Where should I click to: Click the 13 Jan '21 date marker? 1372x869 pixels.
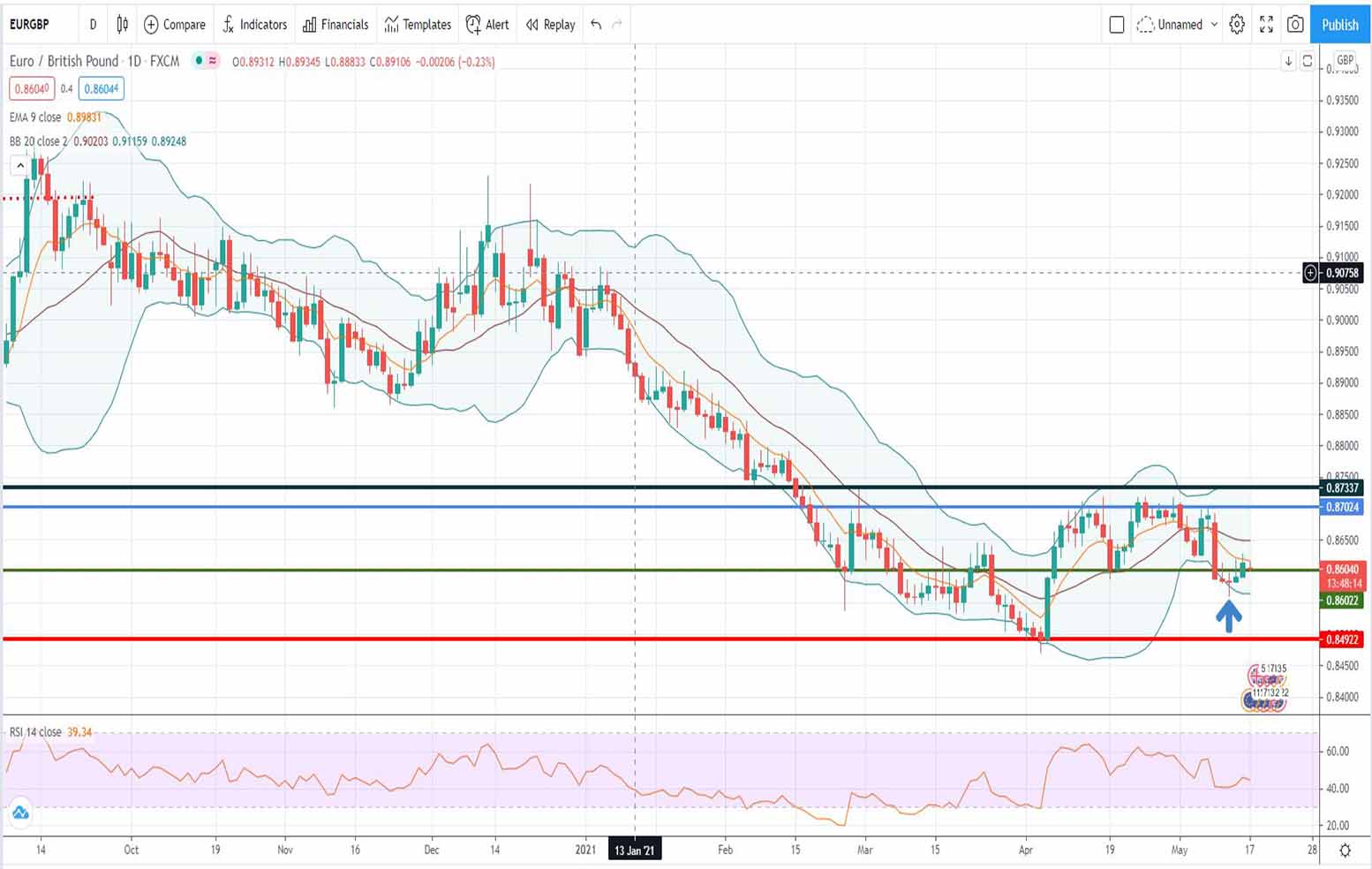pyautogui.click(x=635, y=850)
